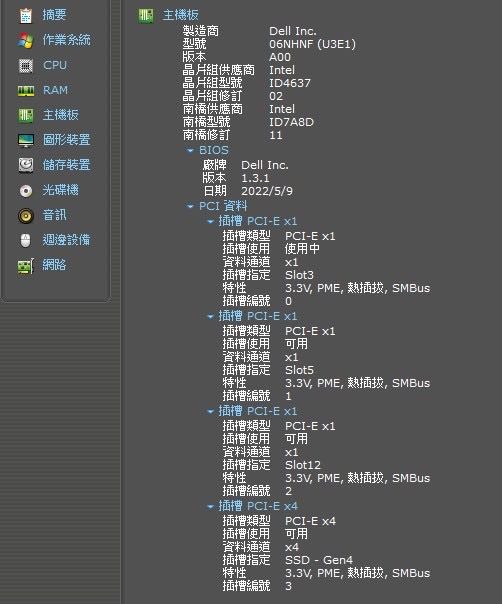Click the 南橋型號 label

207,122
